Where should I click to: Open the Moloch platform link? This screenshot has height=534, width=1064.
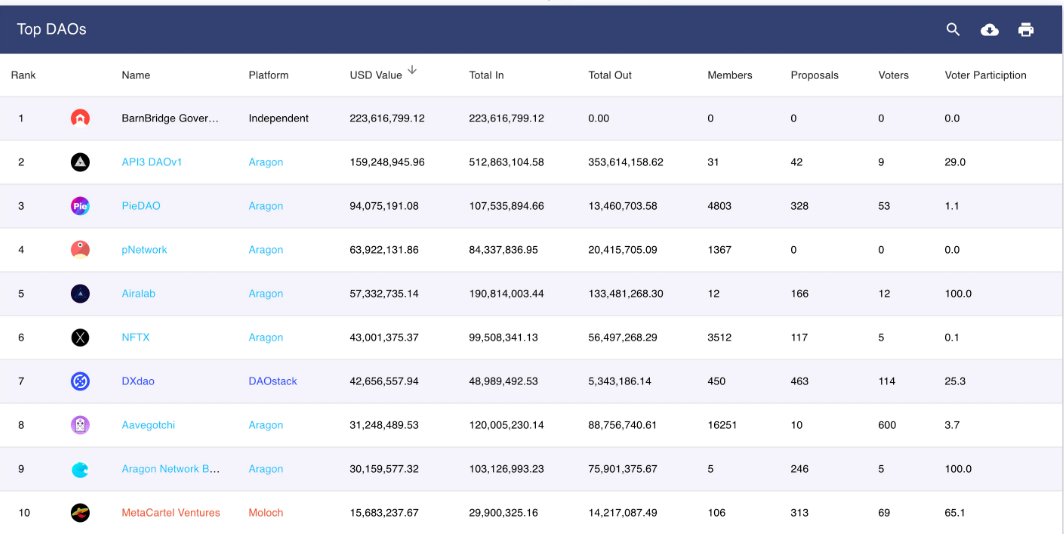(x=265, y=513)
